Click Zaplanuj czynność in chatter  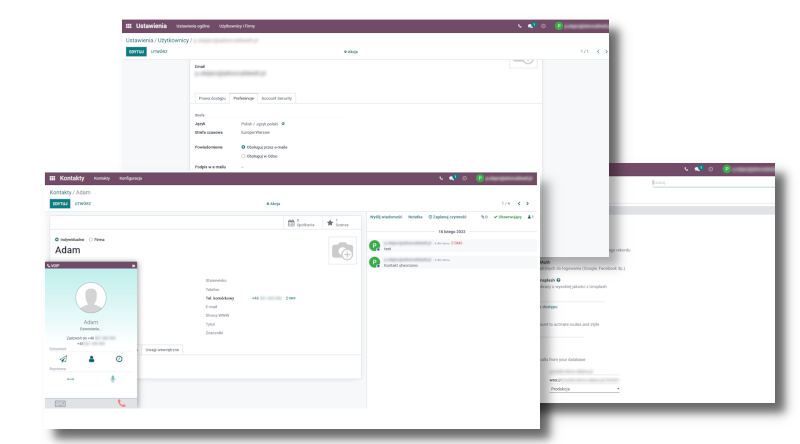coord(447,217)
